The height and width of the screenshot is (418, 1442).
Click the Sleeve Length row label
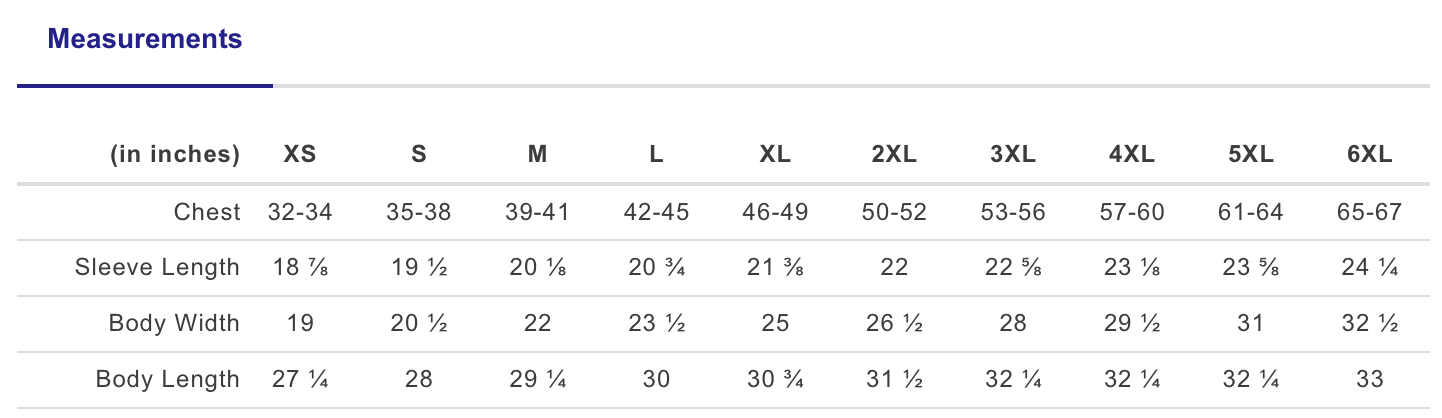click(158, 268)
